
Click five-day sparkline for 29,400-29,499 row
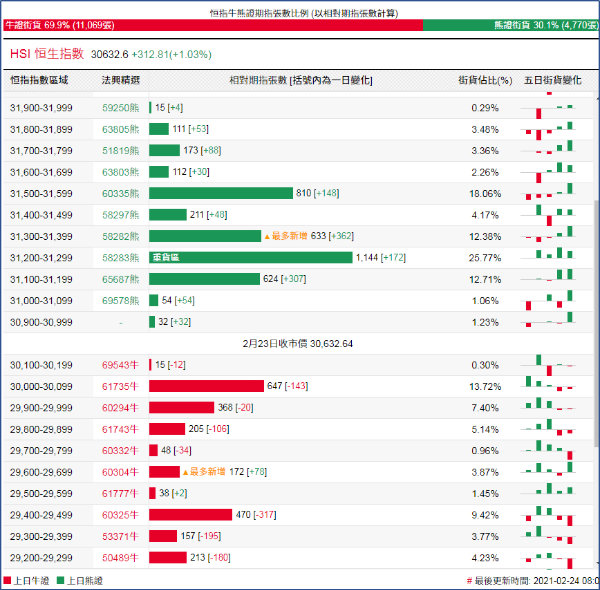pyautogui.click(x=549, y=515)
